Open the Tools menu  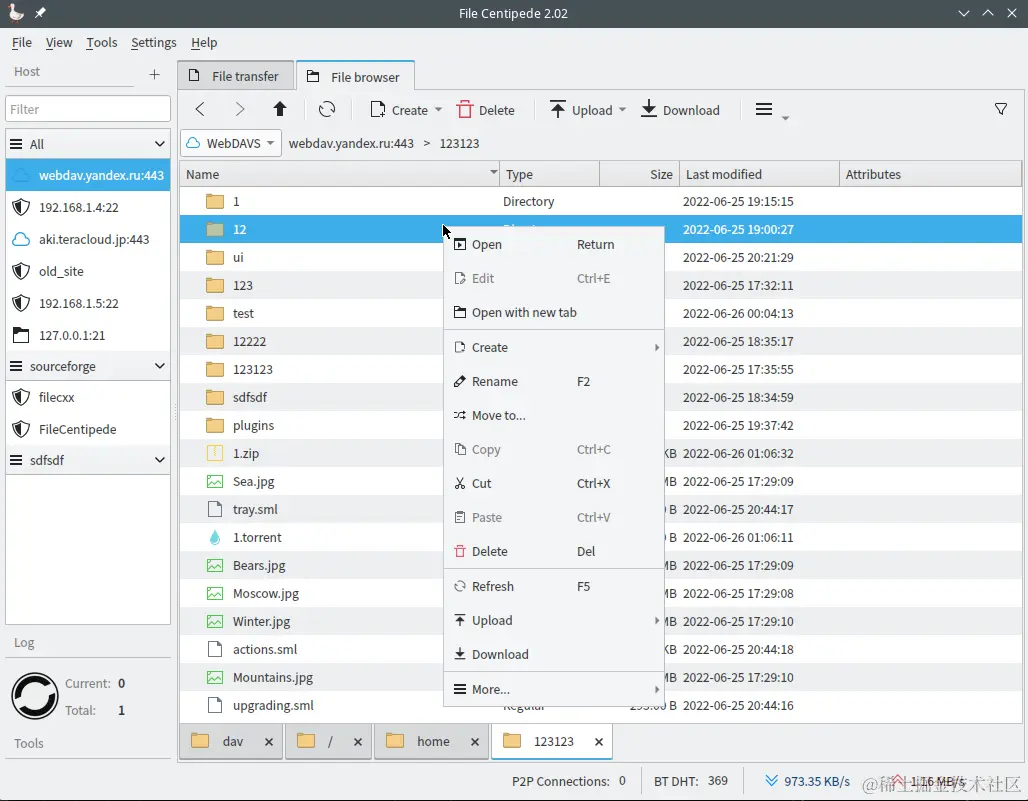102,43
